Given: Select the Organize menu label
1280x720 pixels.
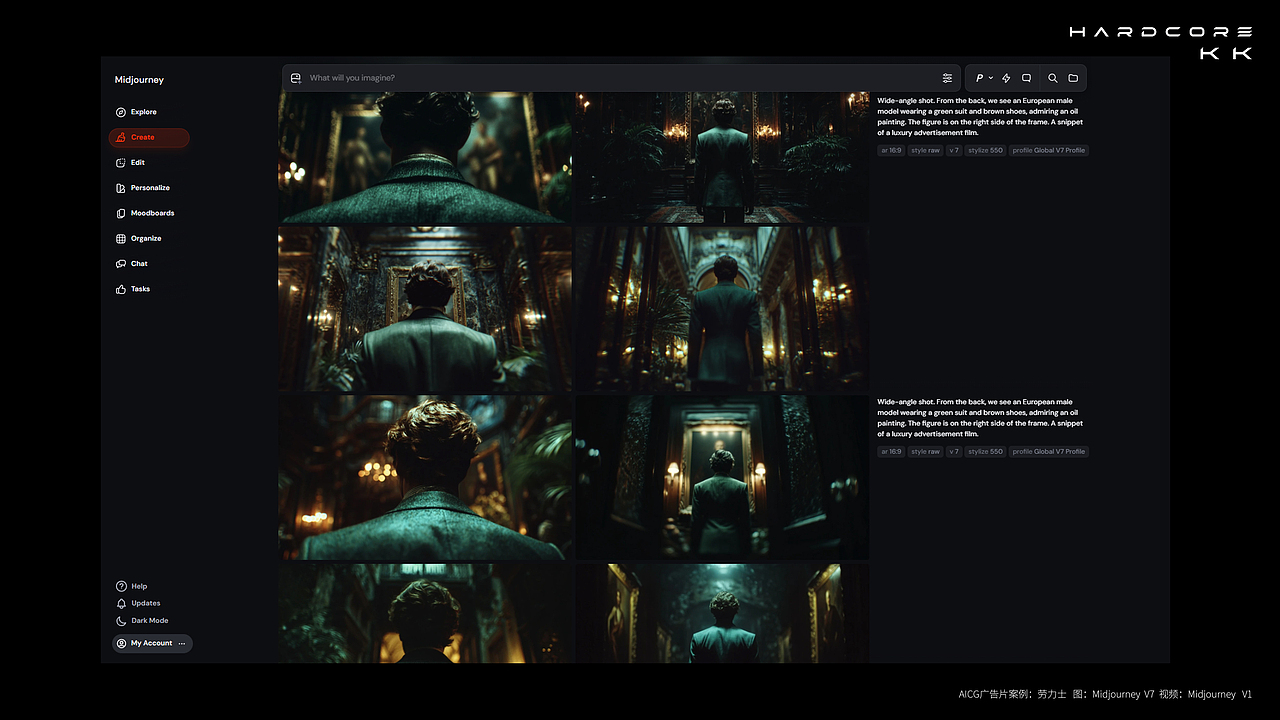Looking at the screenshot, I should coord(146,238).
